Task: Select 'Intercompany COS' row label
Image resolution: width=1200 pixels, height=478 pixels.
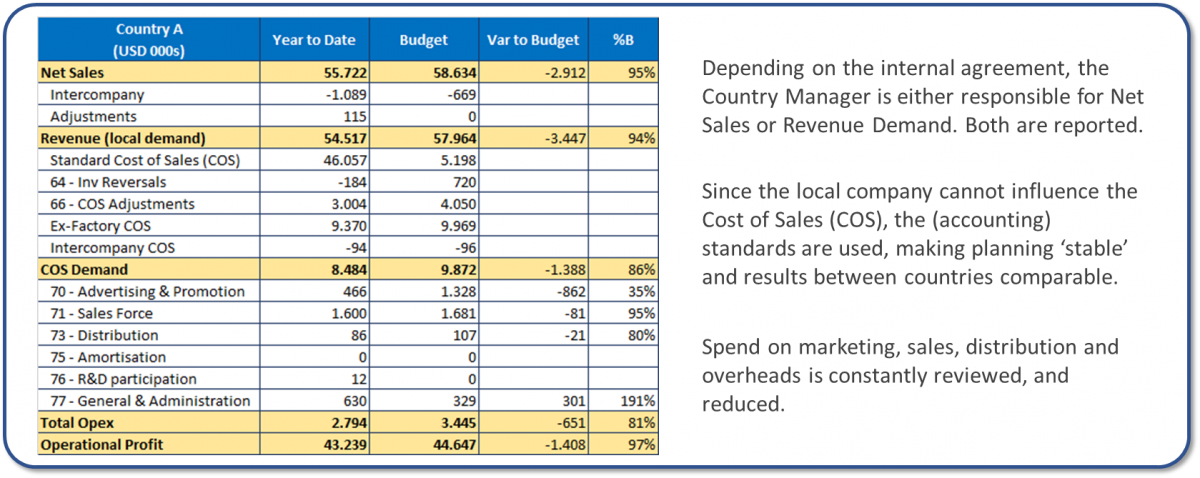Action: click(112, 248)
